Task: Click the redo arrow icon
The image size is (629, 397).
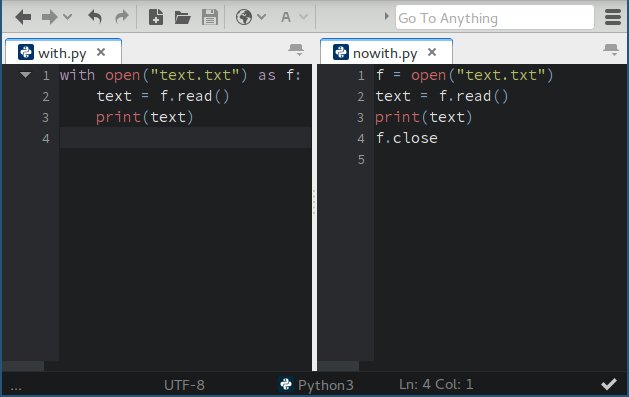Action: pyautogui.click(x=122, y=17)
